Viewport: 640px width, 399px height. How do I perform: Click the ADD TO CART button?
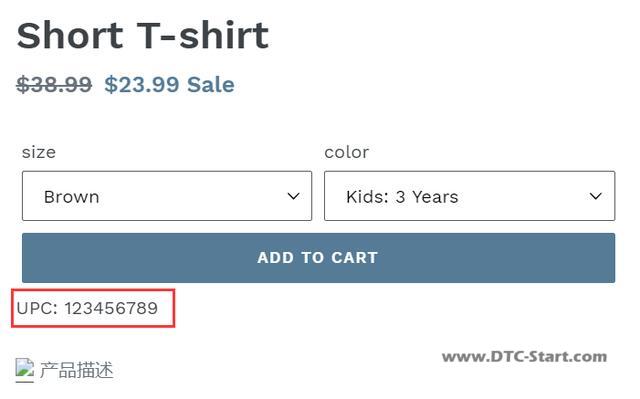pos(318,258)
